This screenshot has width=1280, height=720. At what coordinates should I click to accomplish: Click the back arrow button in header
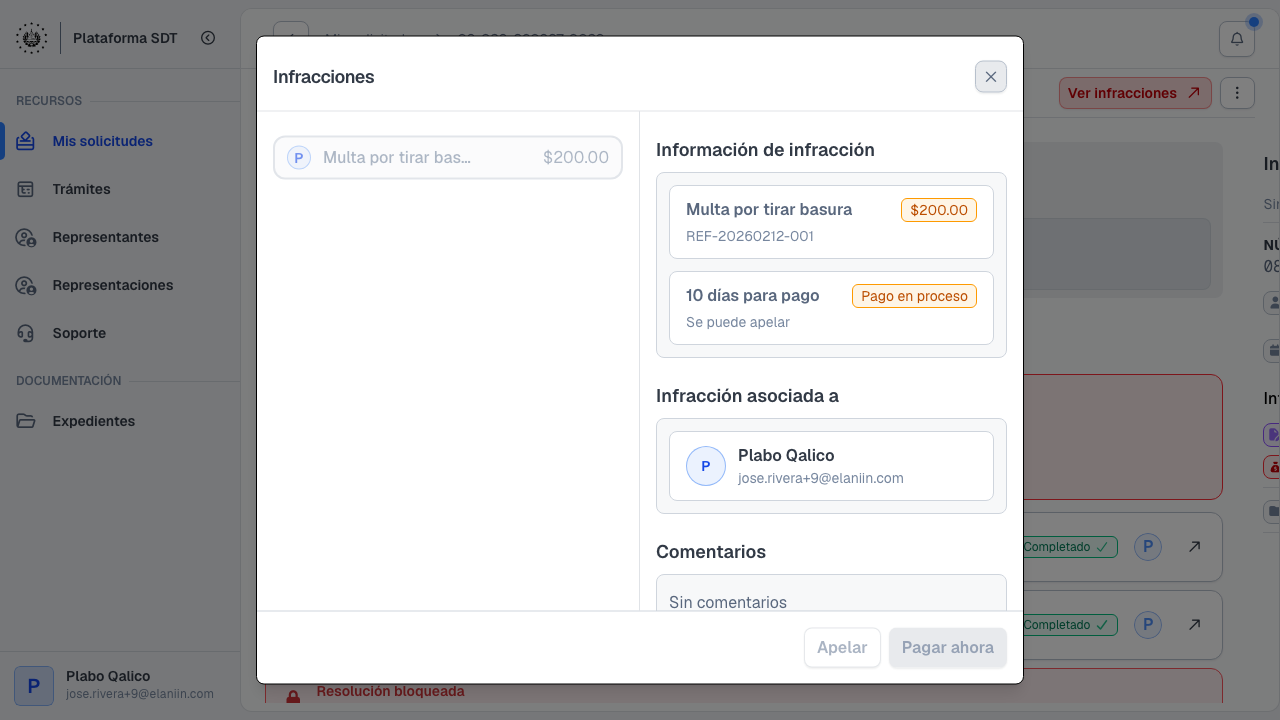[x=291, y=30]
